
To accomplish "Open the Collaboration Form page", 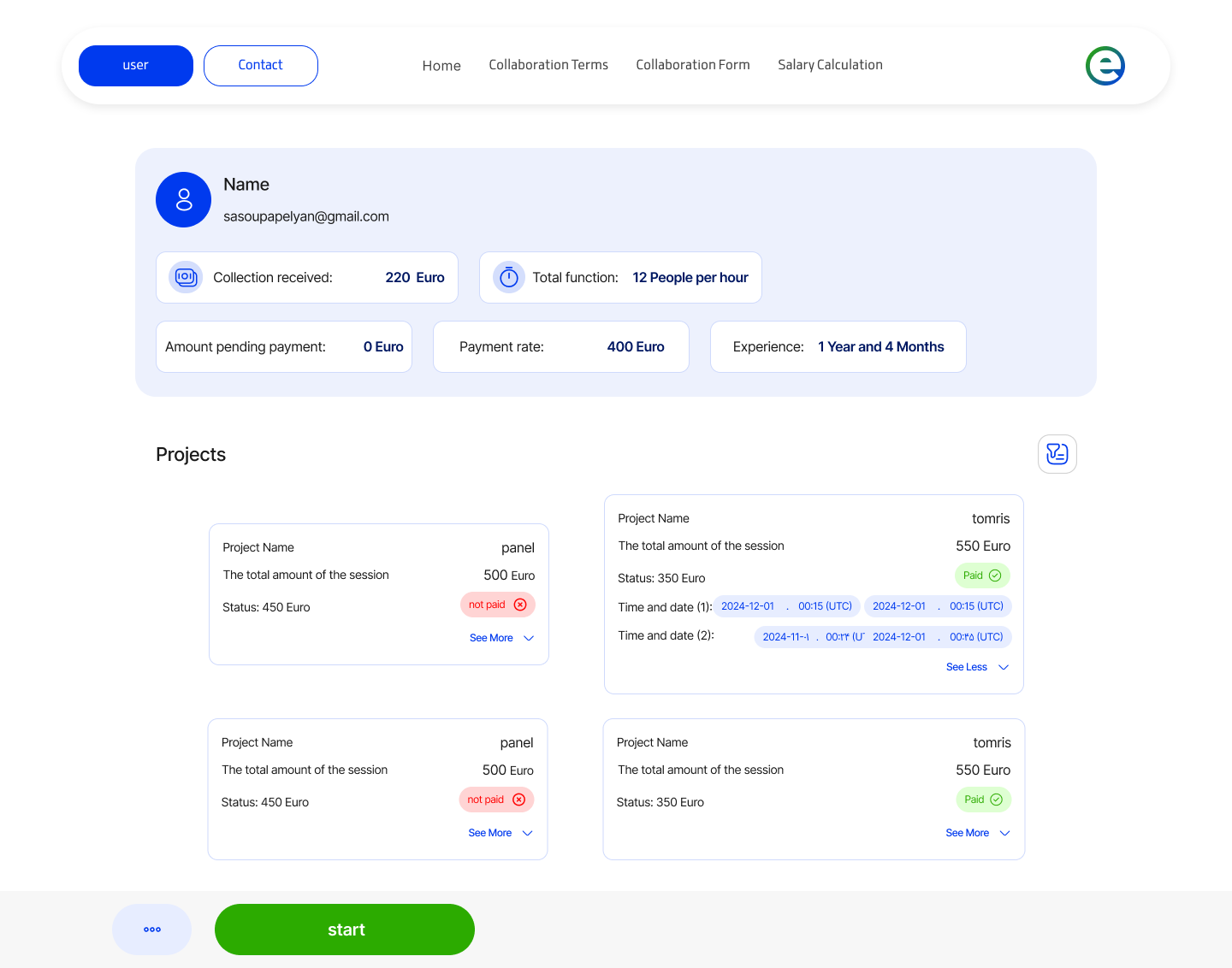I will pyautogui.click(x=693, y=65).
